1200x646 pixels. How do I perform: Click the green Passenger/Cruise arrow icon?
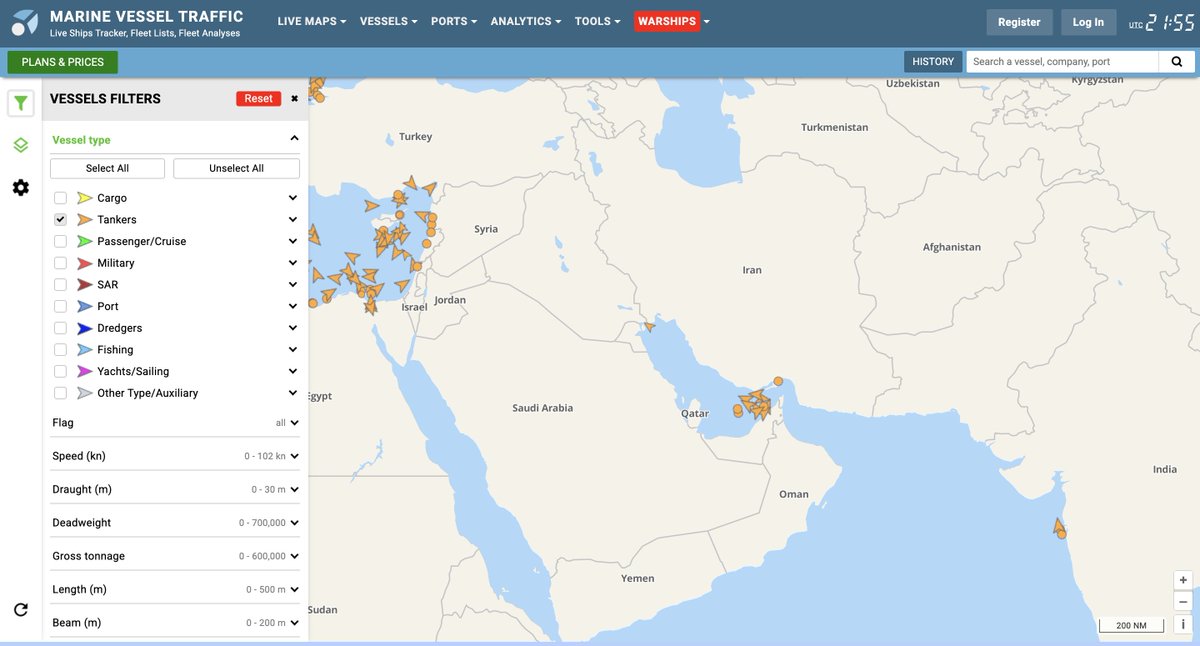pyautogui.click(x=84, y=241)
